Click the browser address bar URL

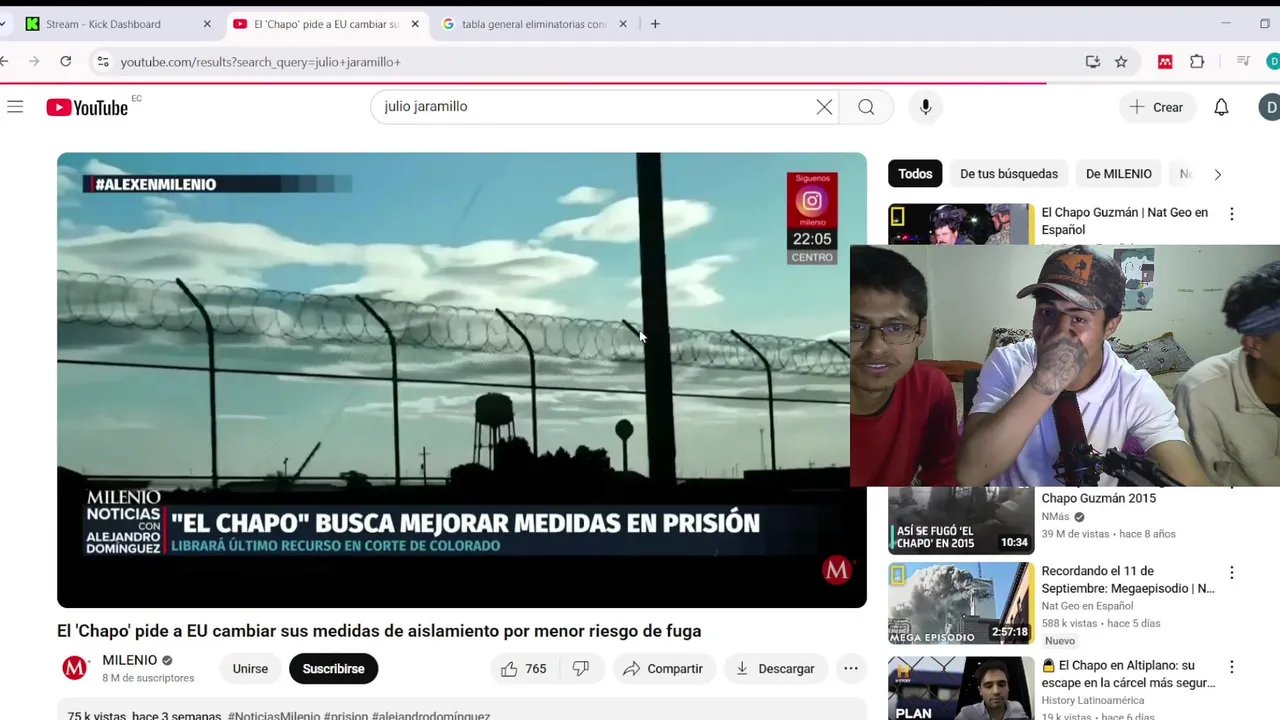[x=260, y=62]
